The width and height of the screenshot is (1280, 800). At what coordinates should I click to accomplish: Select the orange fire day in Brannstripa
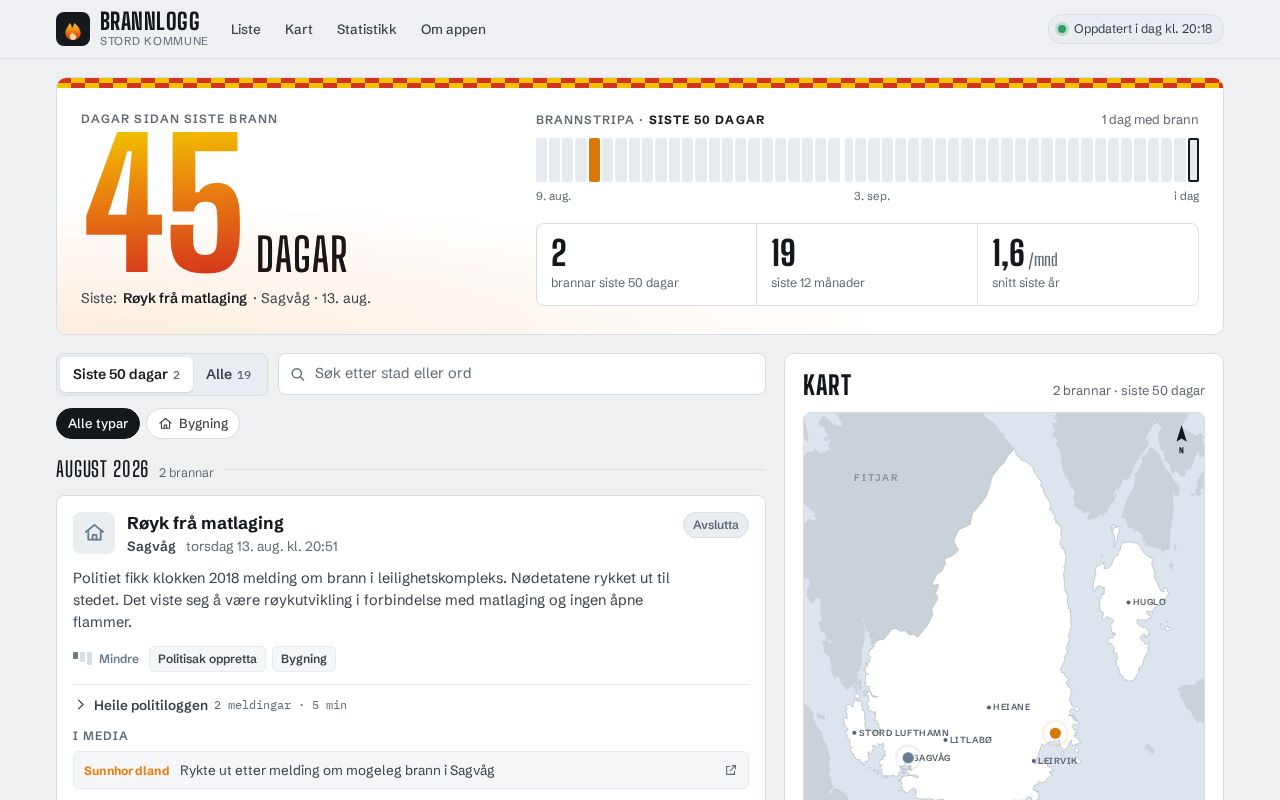pos(594,160)
